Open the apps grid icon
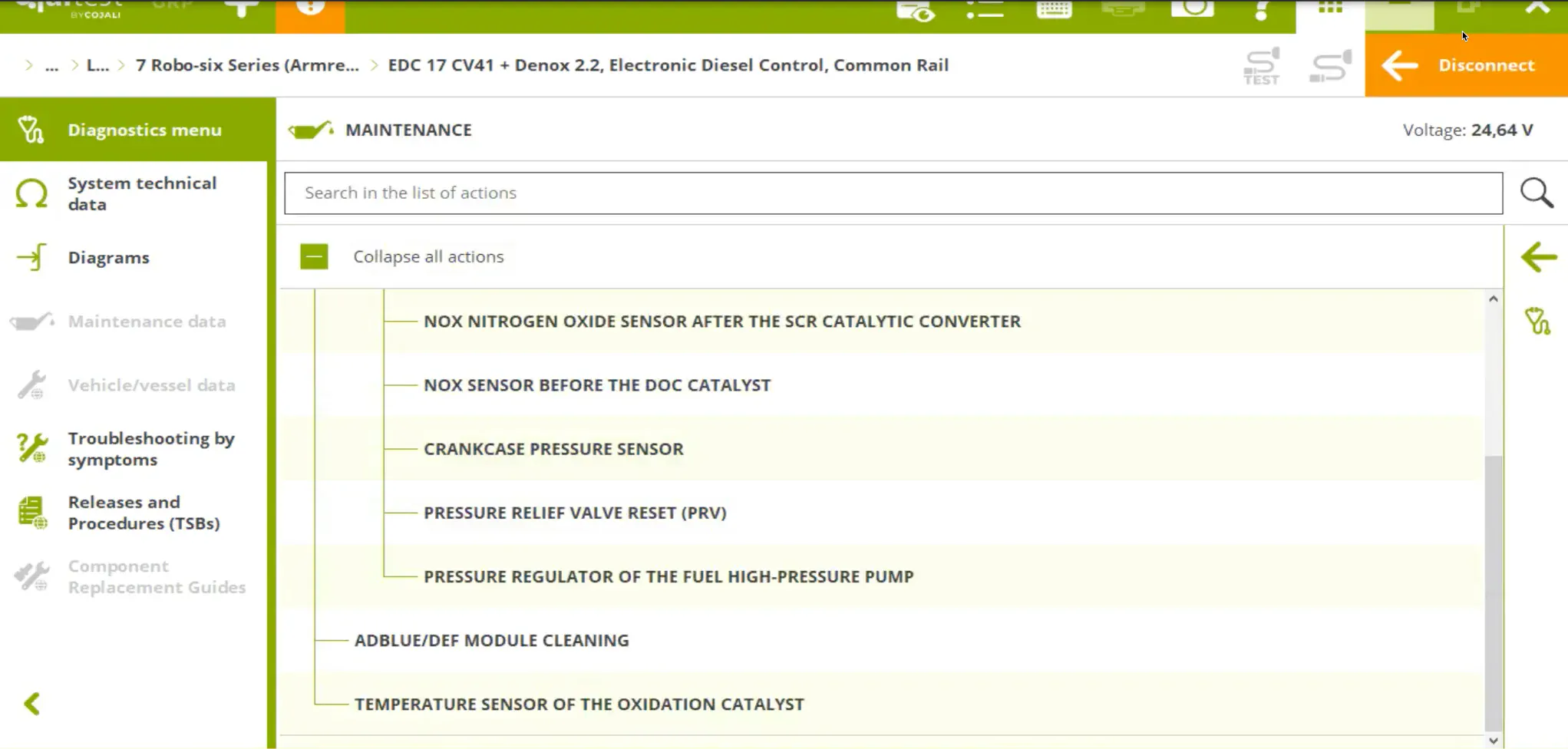 (x=1330, y=9)
